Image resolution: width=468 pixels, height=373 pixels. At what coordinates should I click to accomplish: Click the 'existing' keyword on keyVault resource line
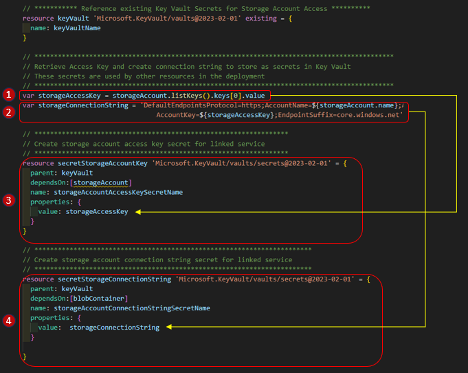point(261,18)
